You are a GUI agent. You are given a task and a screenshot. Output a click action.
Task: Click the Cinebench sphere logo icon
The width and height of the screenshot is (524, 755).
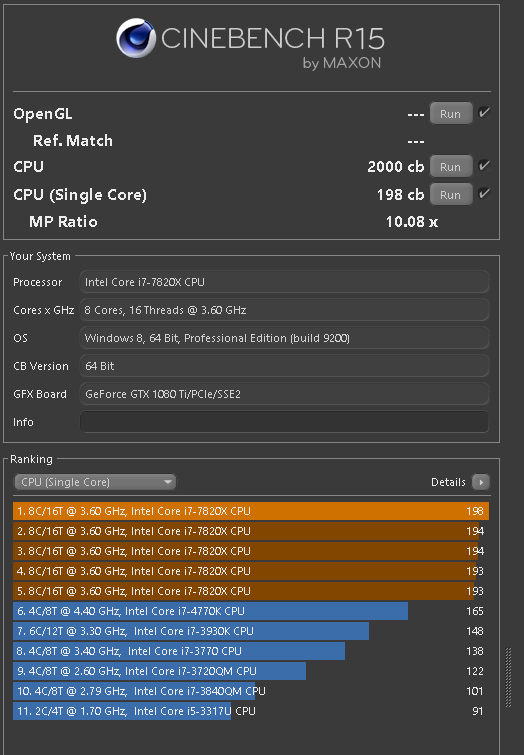(x=136, y=38)
